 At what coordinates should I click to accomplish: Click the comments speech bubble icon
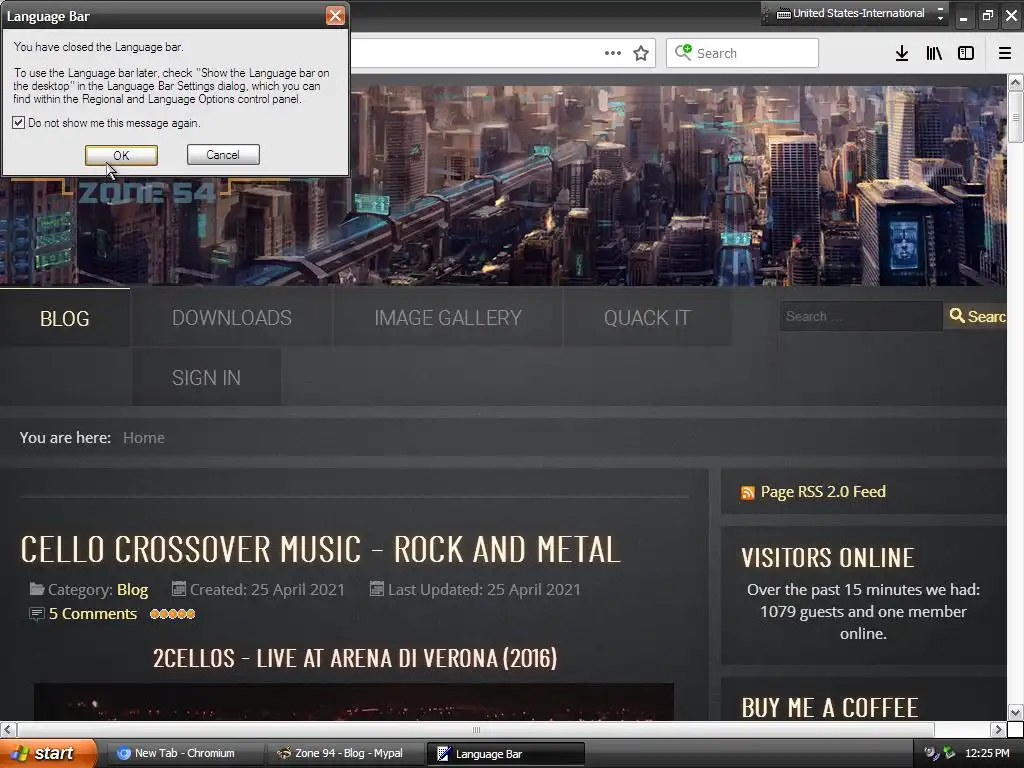37,615
